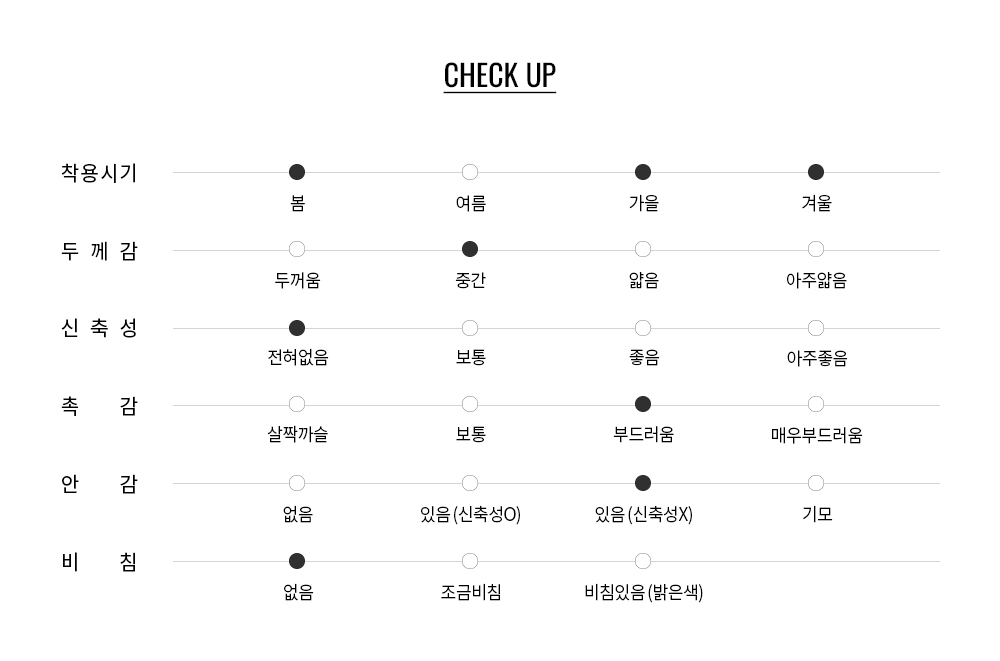Screen dimensions: 1000x661
Task: Click the 가을 filled dot
Action: pyautogui.click(x=643, y=172)
